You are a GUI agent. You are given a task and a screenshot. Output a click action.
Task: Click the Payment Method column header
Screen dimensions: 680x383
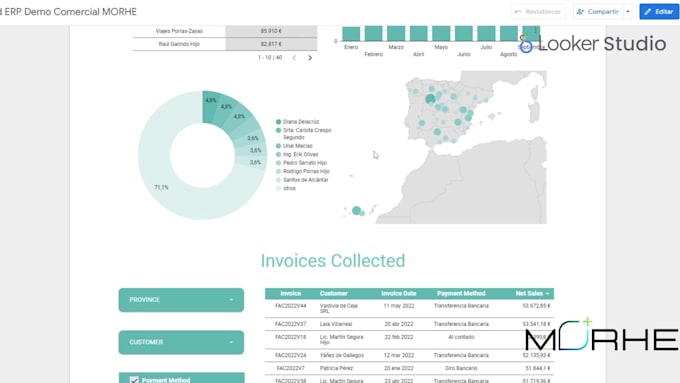(x=461, y=294)
